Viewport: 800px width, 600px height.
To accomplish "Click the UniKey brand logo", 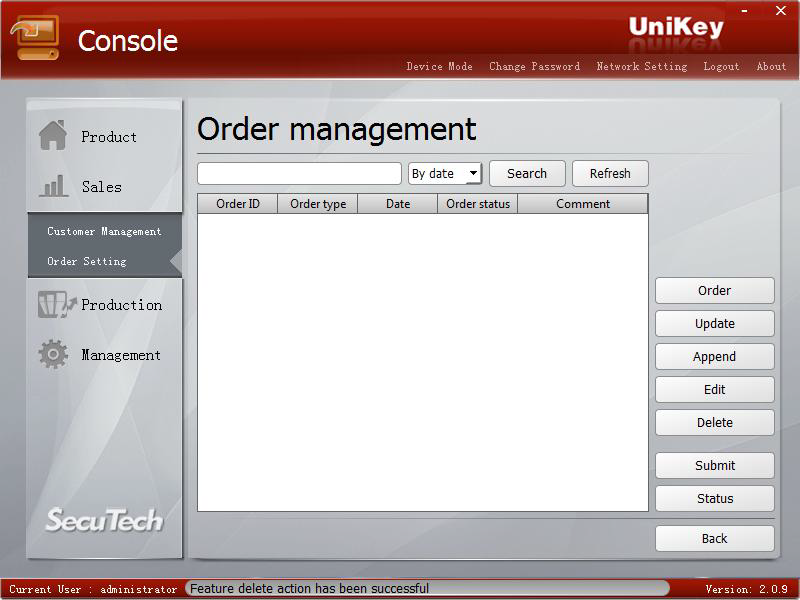I will [676, 27].
